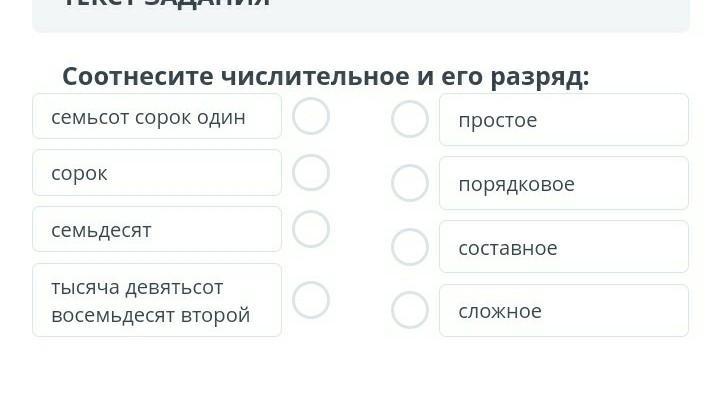This screenshot has height=419, width=720.
Task: Click the 'порядковое' category box
Action: (563, 184)
